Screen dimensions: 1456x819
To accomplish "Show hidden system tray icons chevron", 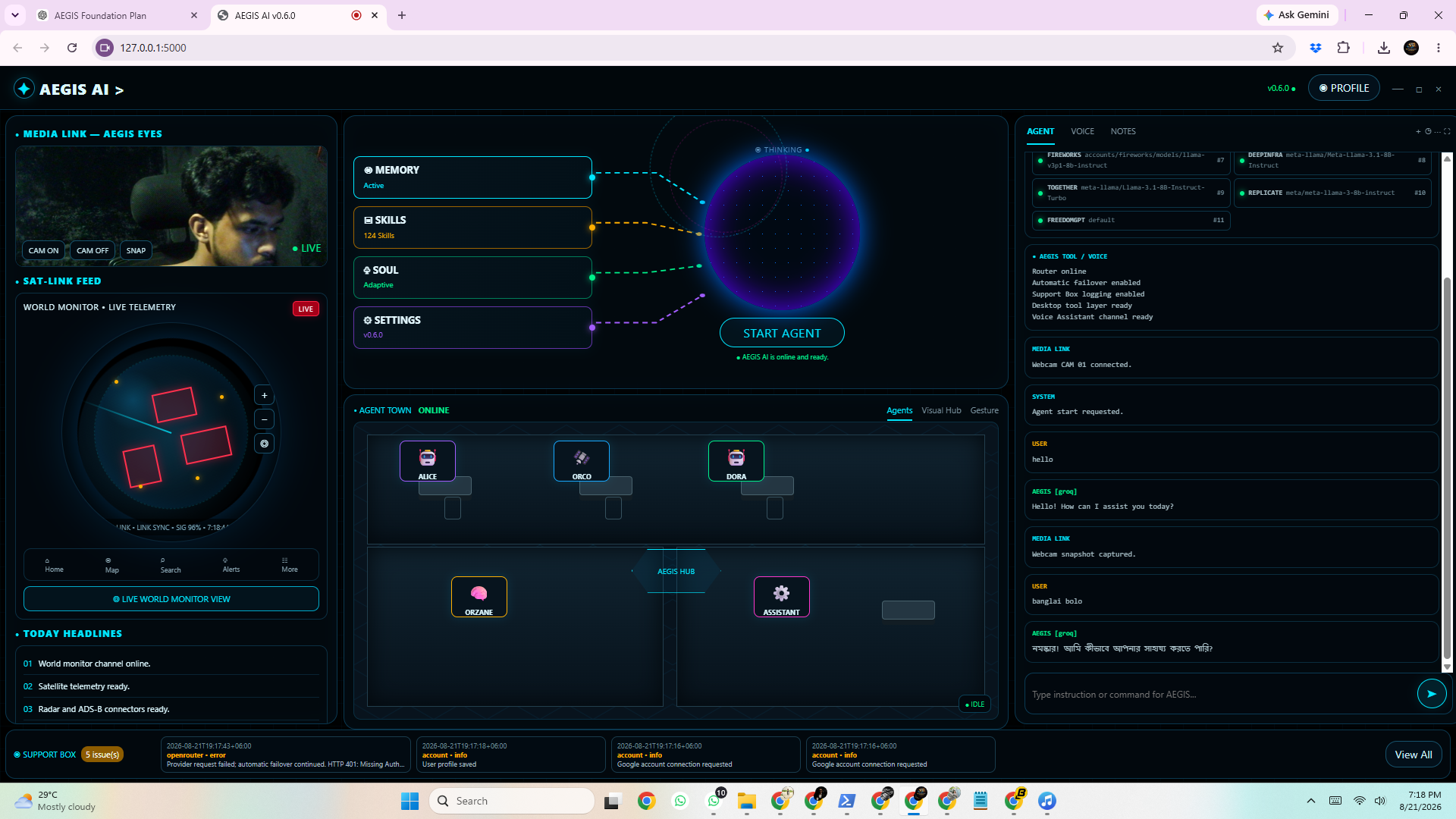I will (x=1311, y=801).
